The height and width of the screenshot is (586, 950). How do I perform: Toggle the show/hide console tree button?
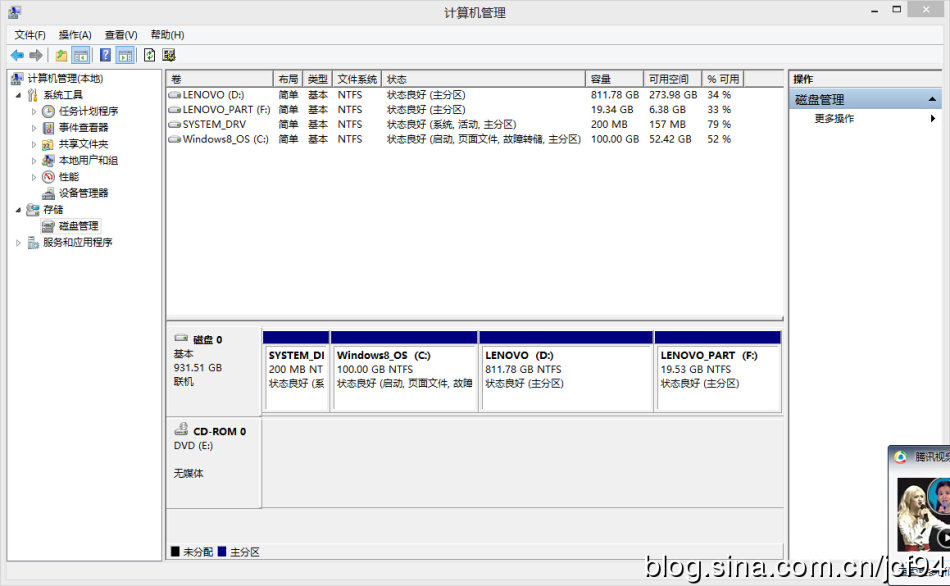[x=81, y=55]
